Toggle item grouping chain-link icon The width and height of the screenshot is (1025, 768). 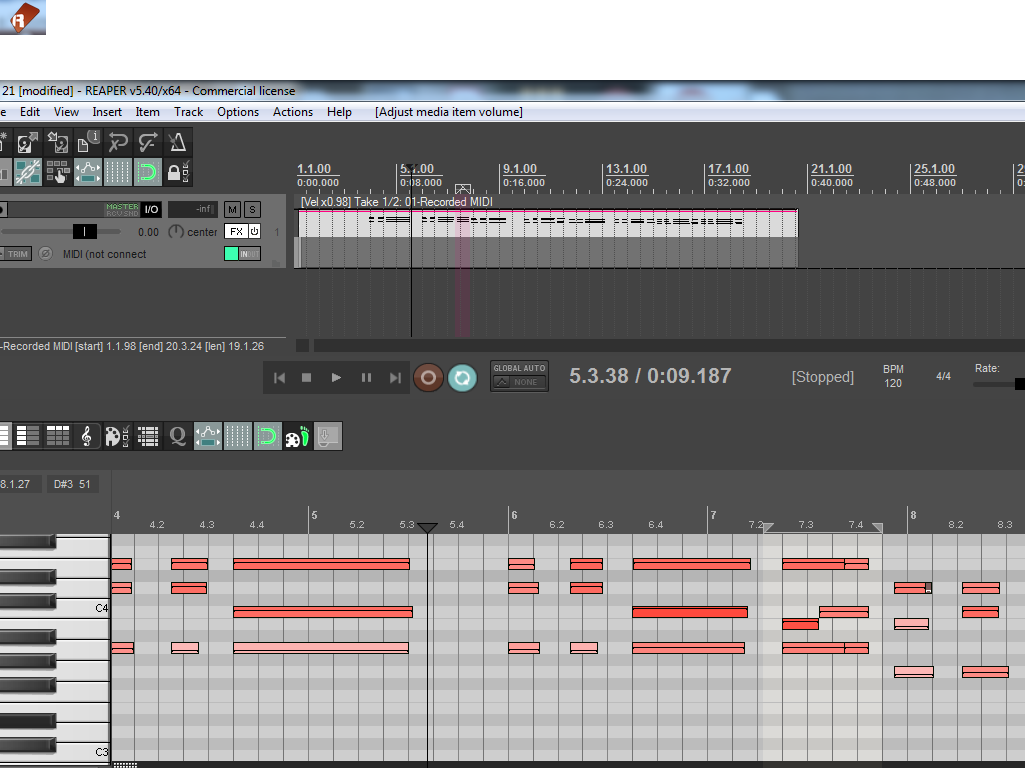click(27, 172)
